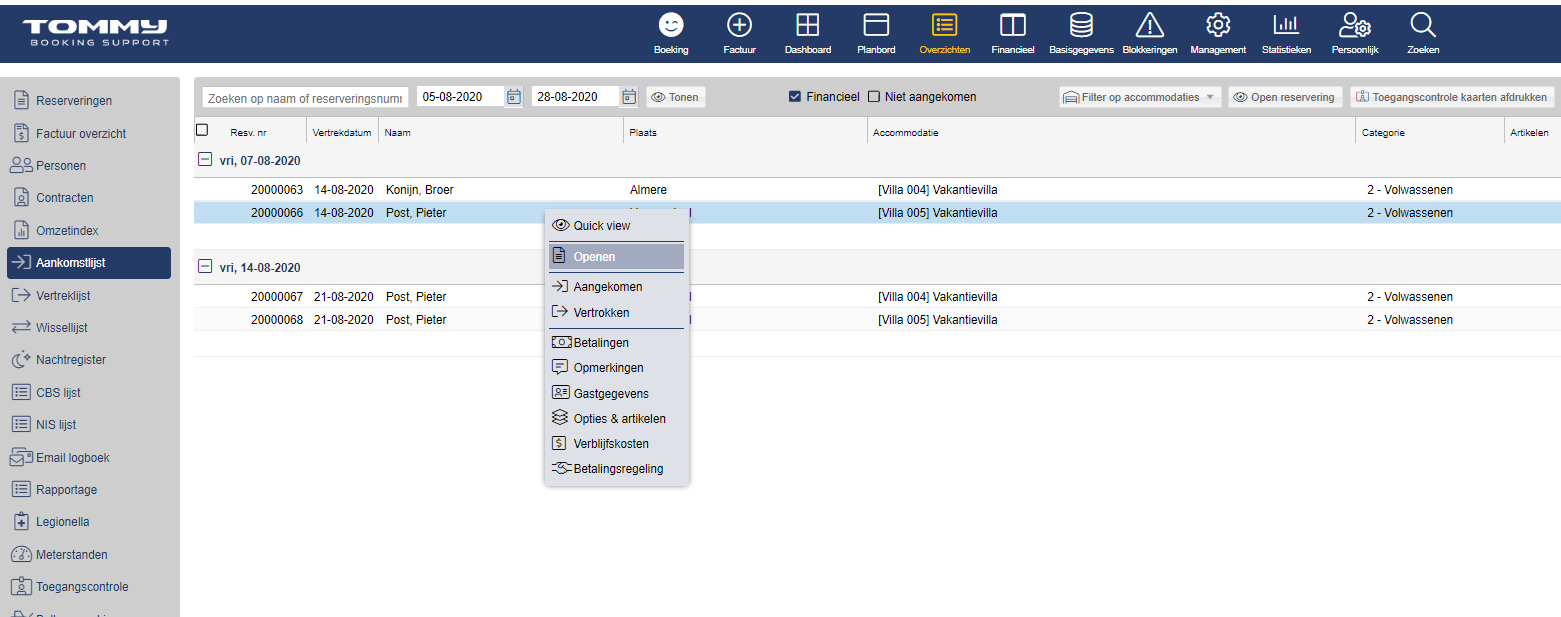Open the Persoonlijk user settings icon
Screen dimensions: 1561x617
click(1355, 25)
